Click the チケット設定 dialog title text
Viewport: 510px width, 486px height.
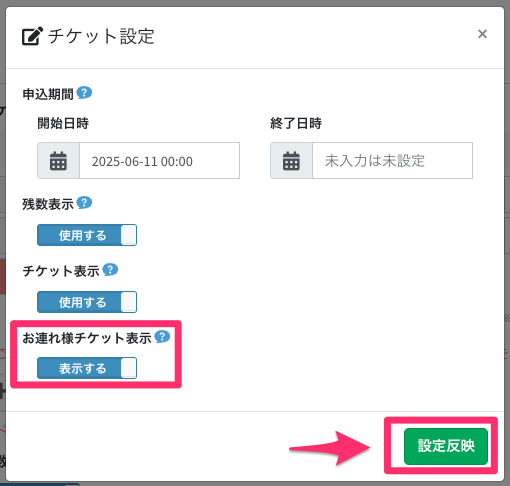101,36
